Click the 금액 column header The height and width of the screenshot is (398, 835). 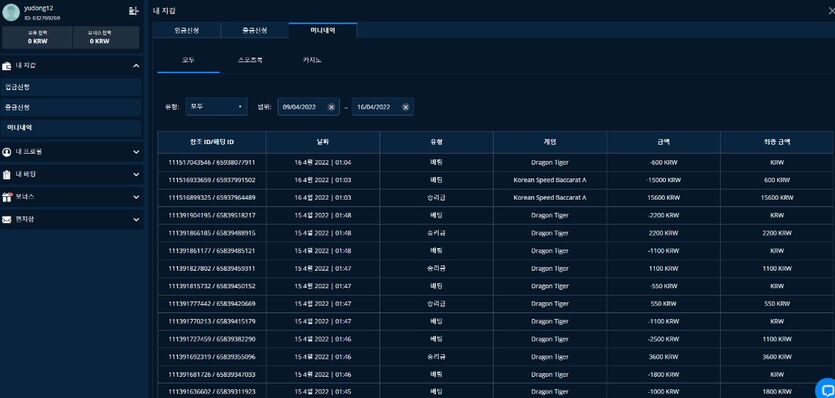(664, 142)
